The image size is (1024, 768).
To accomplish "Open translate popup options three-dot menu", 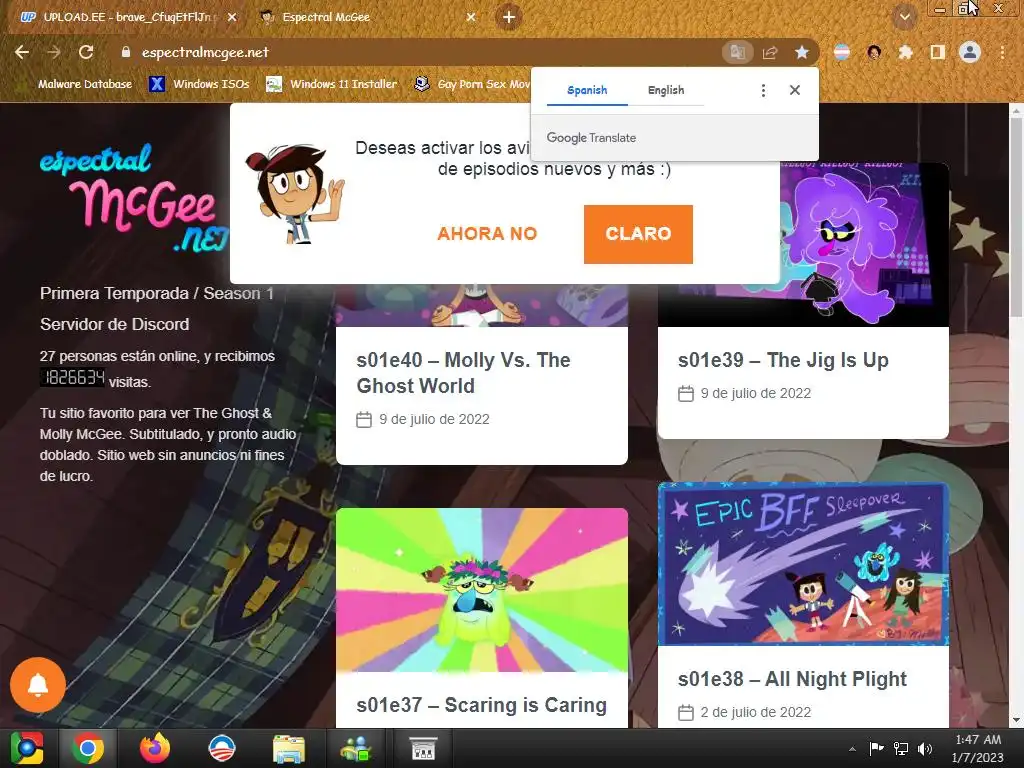I will (763, 90).
